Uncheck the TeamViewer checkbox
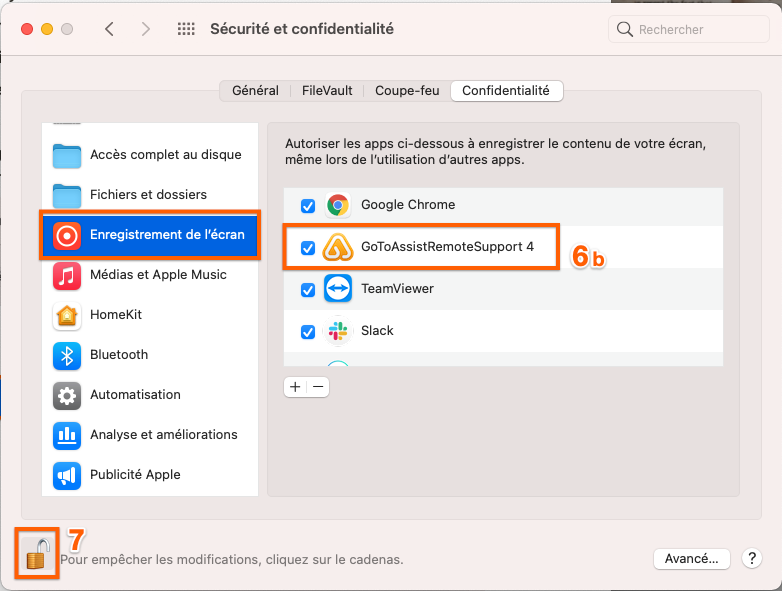Viewport: 782px width, 591px height. pyautogui.click(x=308, y=289)
